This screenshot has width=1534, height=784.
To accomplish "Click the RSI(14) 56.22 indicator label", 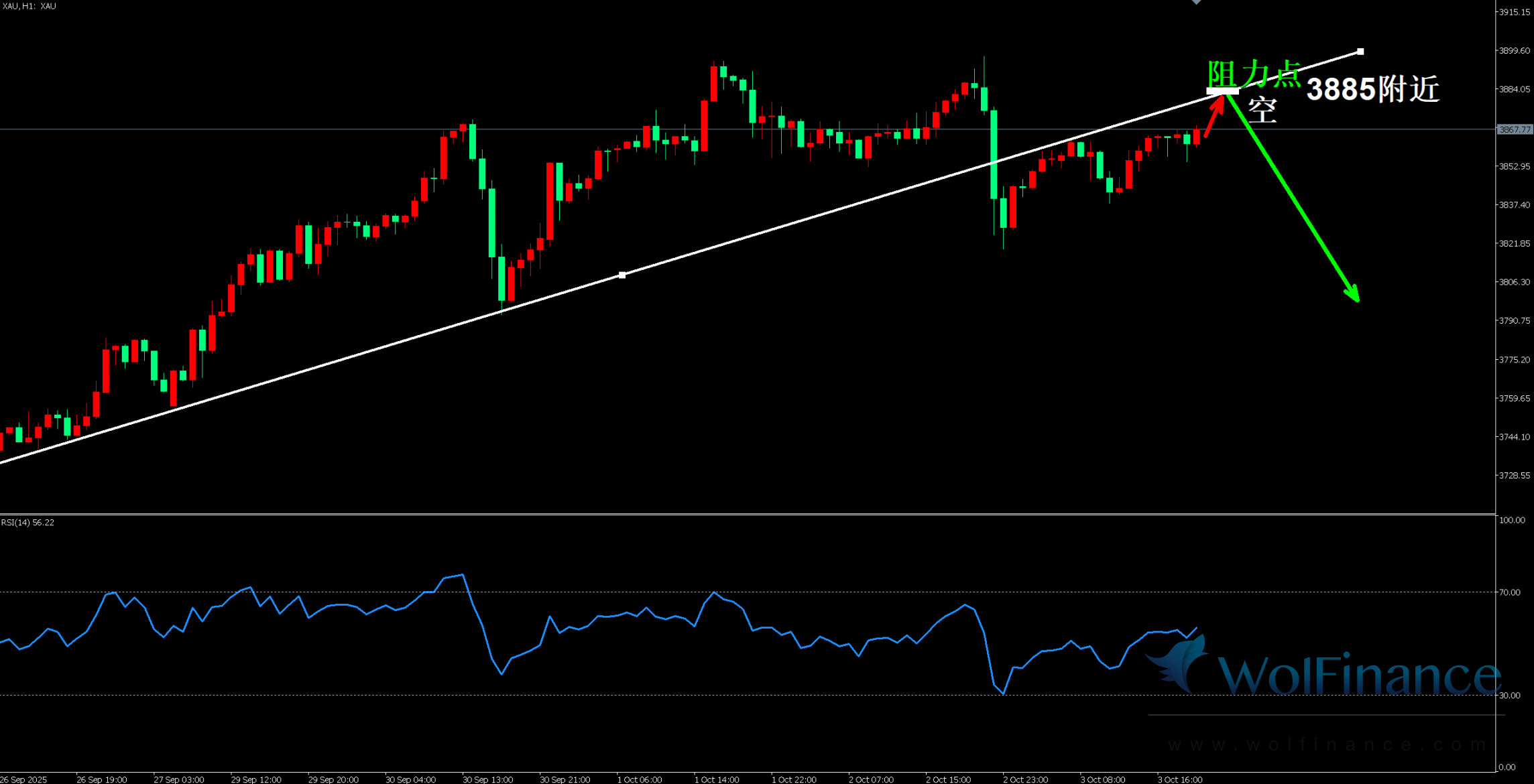I will click(27, 523).
